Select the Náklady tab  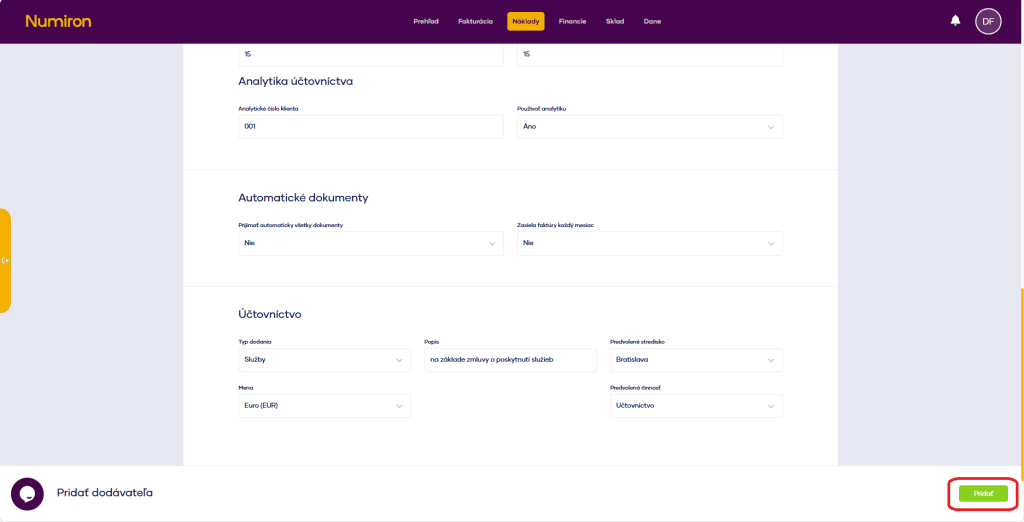525,21
